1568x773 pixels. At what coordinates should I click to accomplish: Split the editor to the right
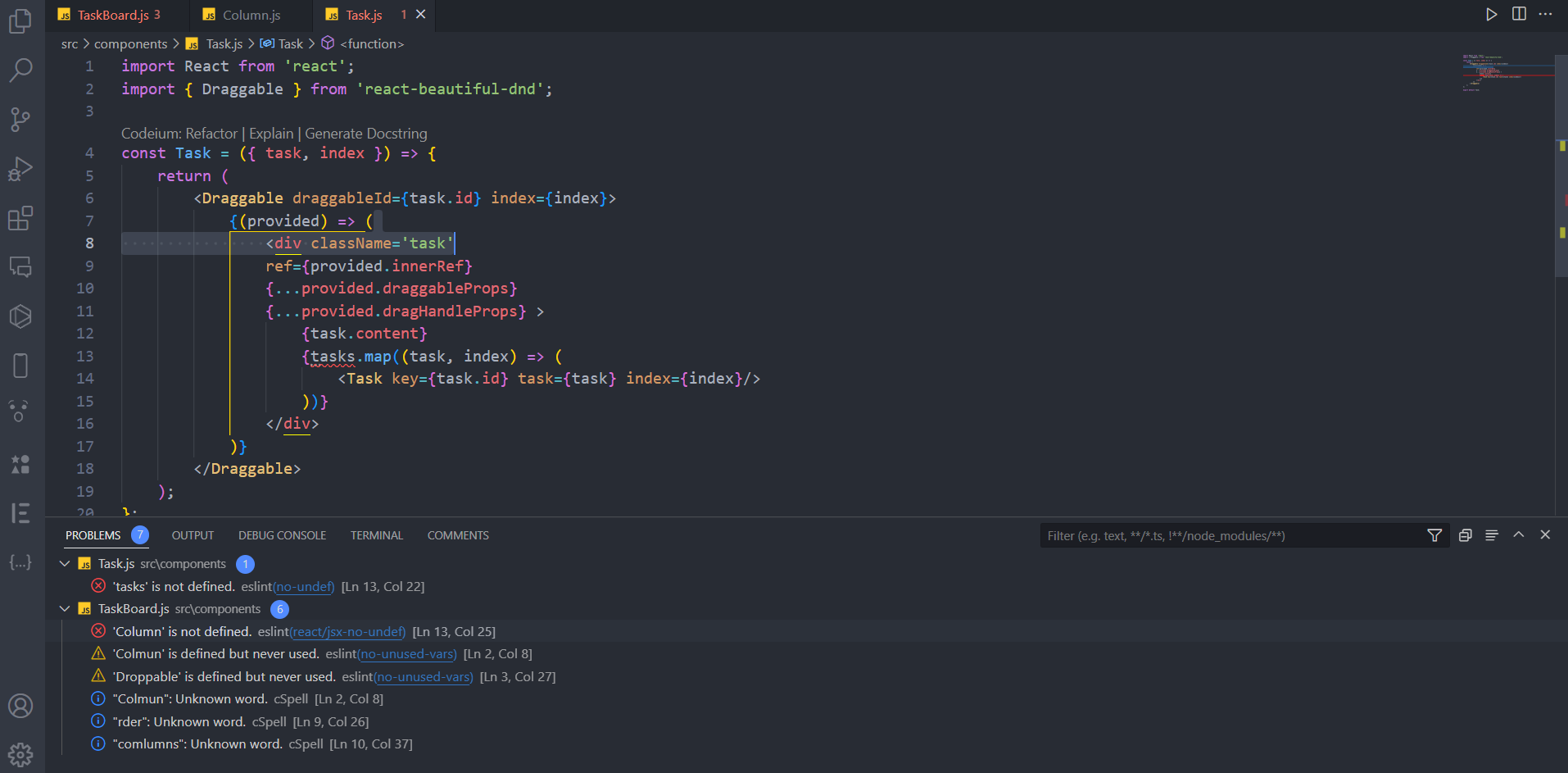coord(1519,15)
